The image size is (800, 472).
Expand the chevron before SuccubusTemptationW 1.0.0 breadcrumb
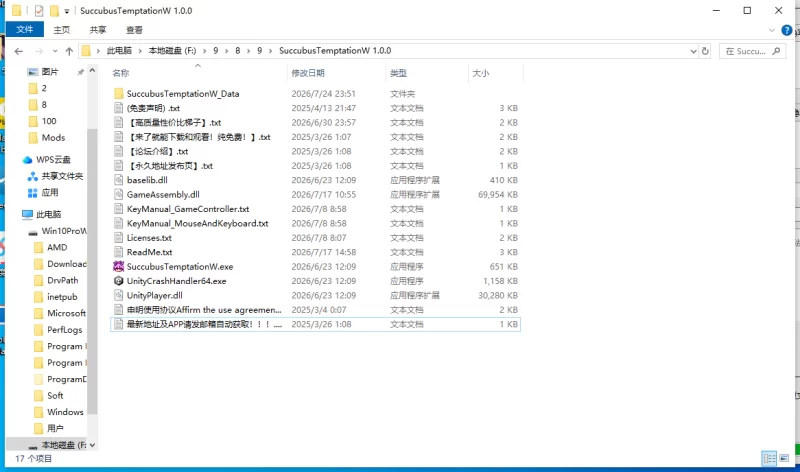pos(270,51)
